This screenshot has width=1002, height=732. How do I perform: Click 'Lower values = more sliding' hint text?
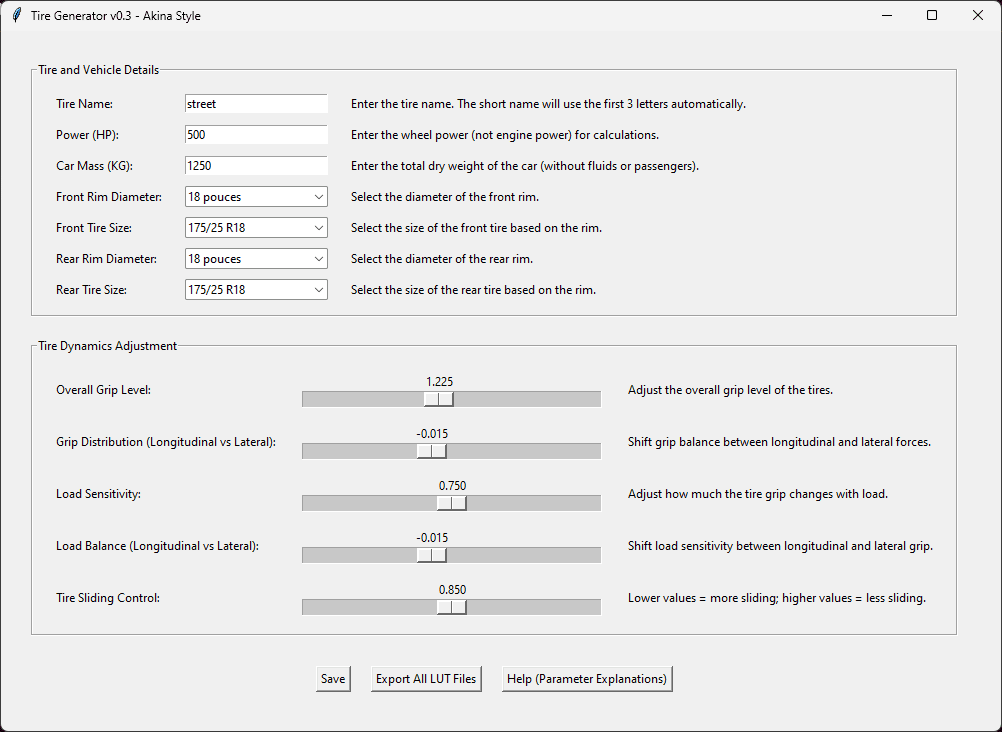click(776, 598)
